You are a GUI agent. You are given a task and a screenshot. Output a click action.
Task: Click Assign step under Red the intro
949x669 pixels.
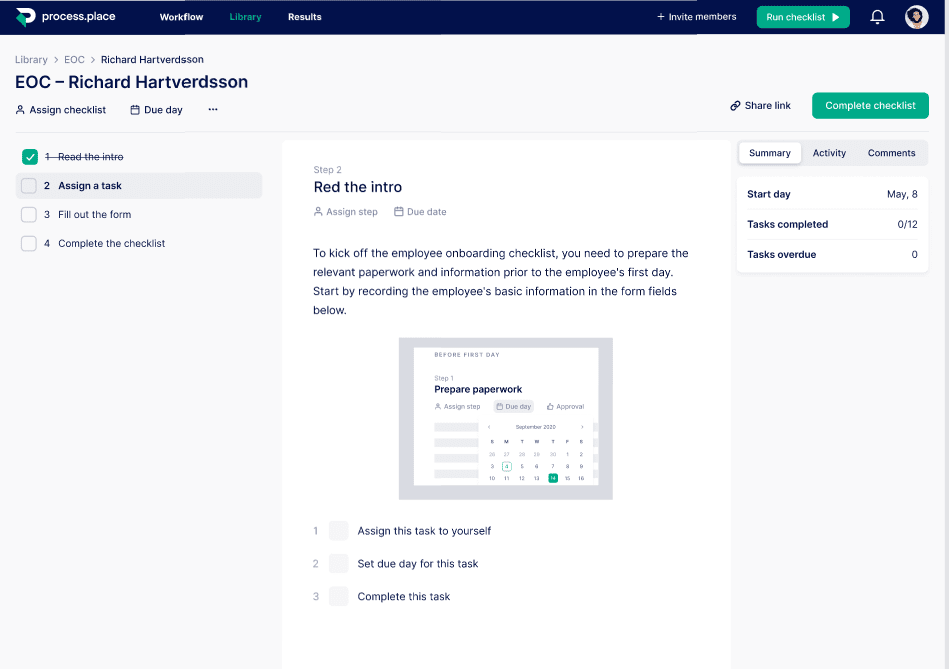(346, 212)
